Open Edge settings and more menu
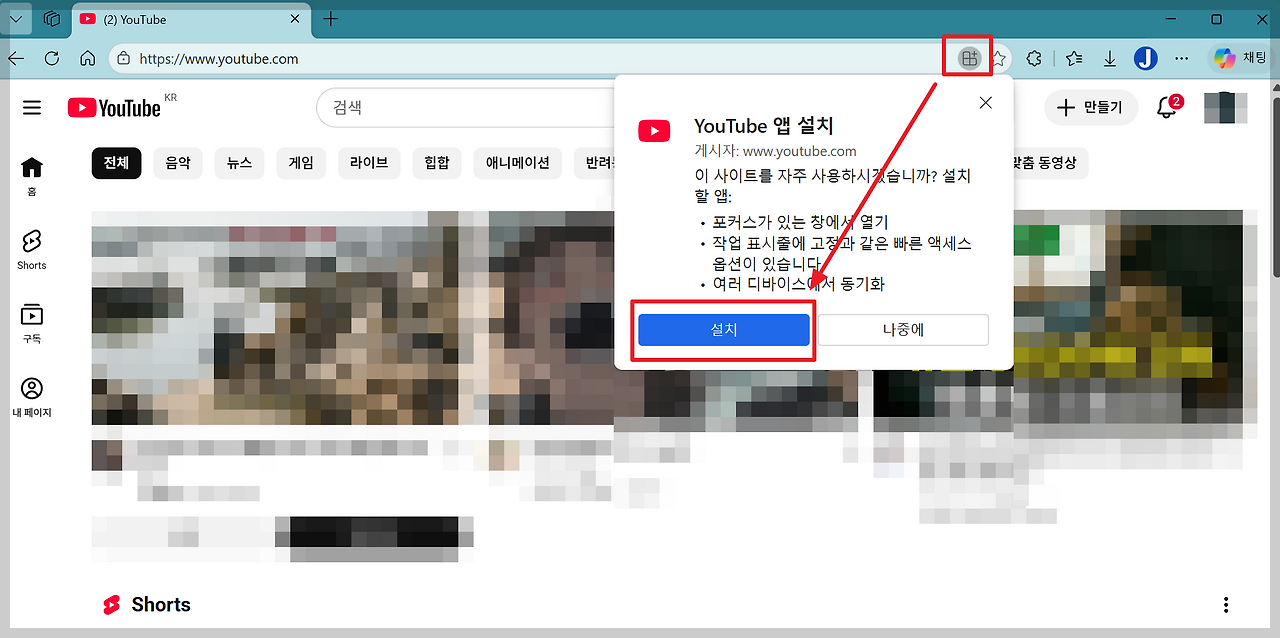This screenshot has width=1280, height=638. point(1182,59)
